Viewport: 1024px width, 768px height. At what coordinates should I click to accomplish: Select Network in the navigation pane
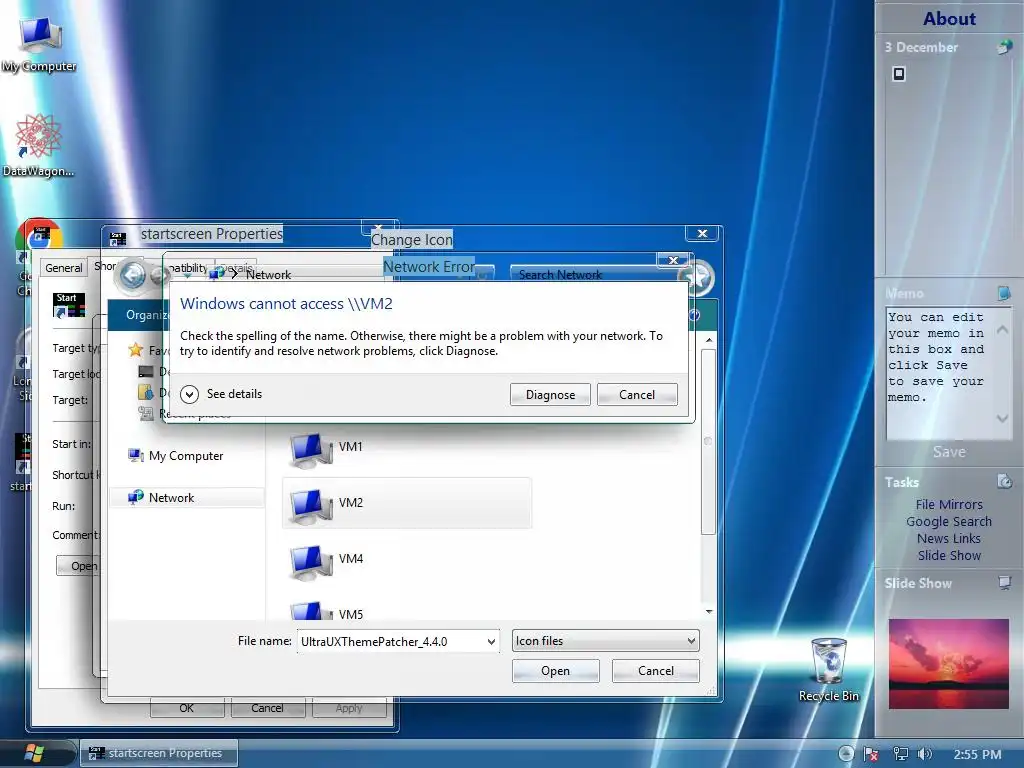point(171,498)
